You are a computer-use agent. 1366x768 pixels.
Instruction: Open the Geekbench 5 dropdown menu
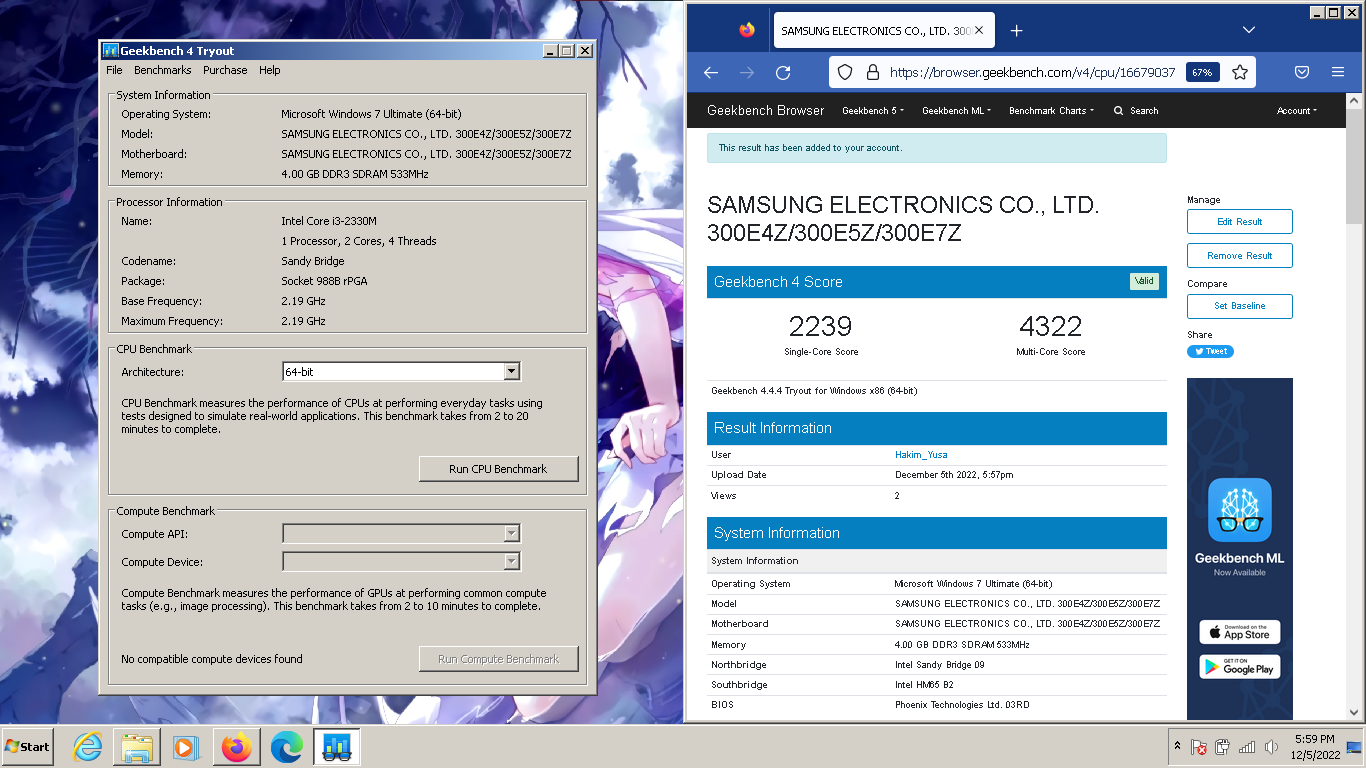(x=872, y=111)
